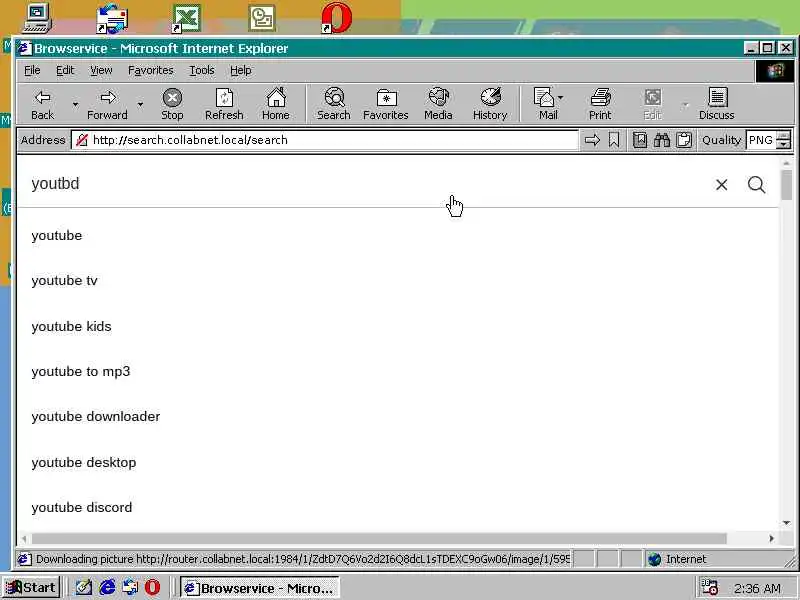The height and width of the screenshot is (600, 800).
Task: Click the vertical scrollbar down arrow
Action: click(786, 523)
